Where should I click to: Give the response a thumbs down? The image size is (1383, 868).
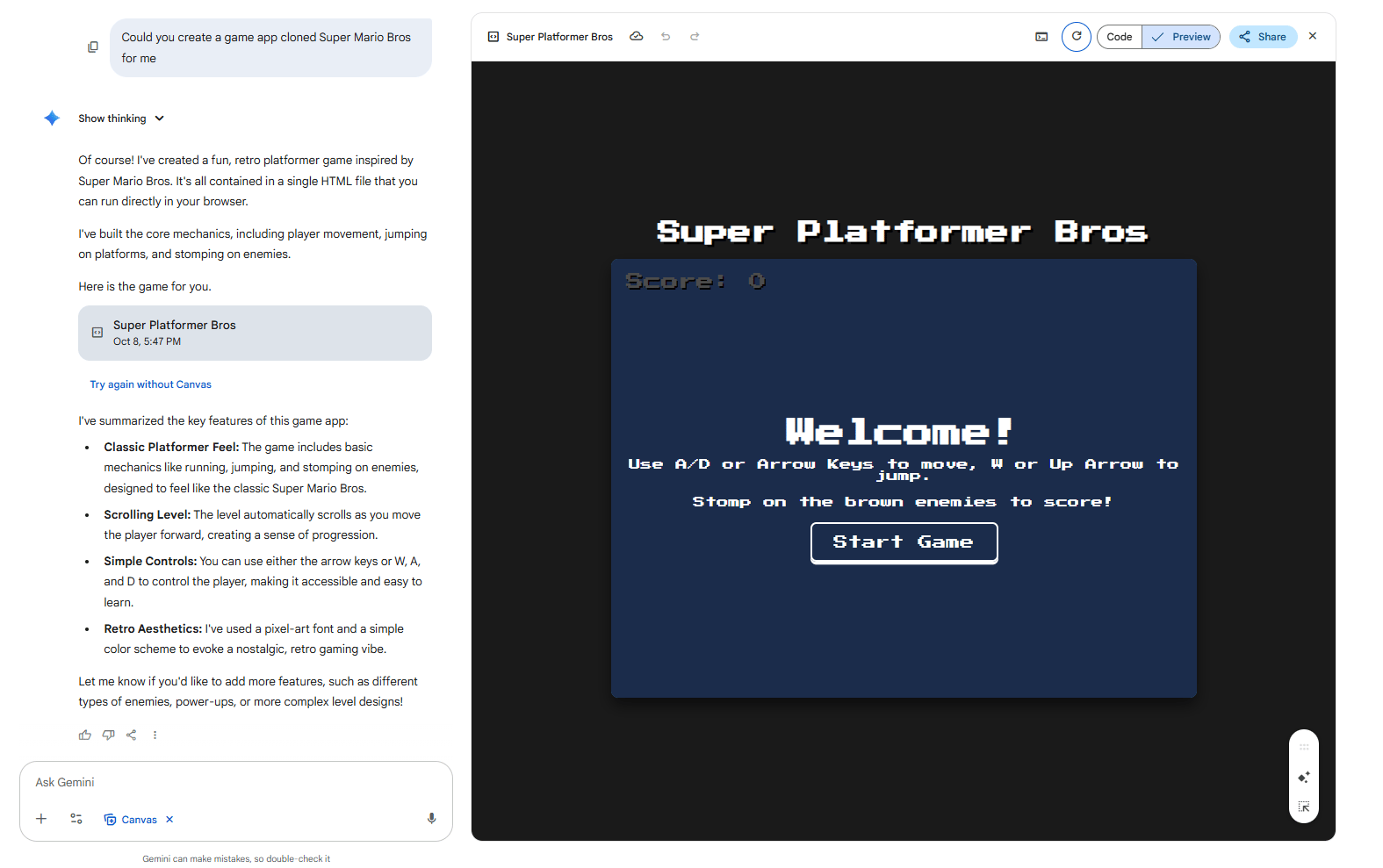(108, 735)
